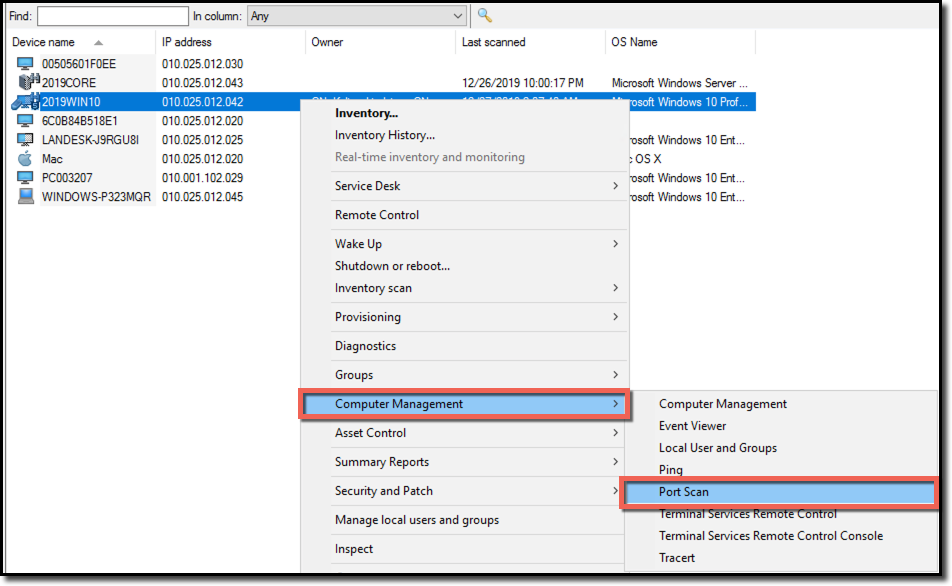Click the WINDOWS-P323MQR computer icon
This screenshot has width=952, height=586.
[x=26, y=197]
